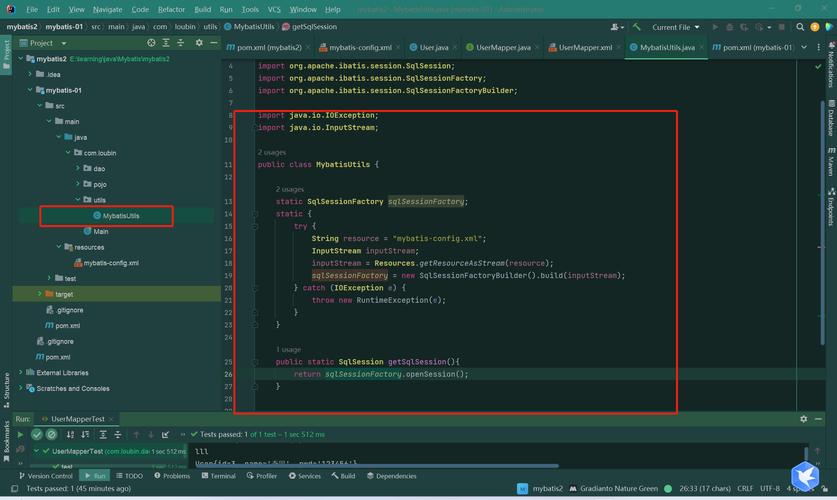
Task: Open Run panel settings gear
Action: [x=803, y=419]
